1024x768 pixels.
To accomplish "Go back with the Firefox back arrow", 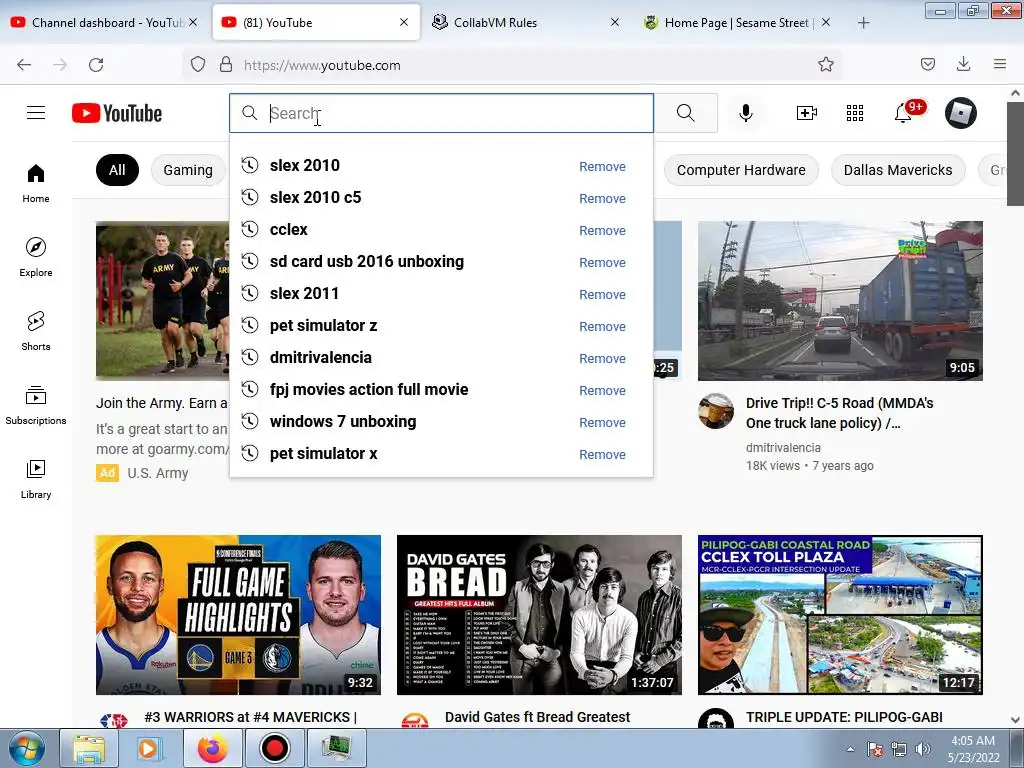I will (x=24, y=65).
